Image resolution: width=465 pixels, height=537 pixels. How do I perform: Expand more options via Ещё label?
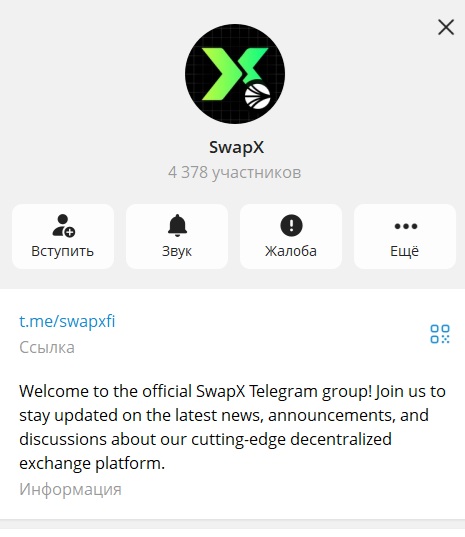(404, 251)
